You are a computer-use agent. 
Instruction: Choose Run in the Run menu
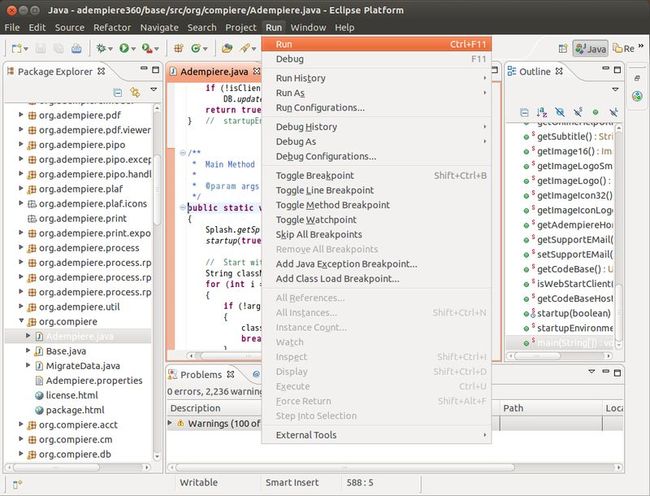tap(376, 44)
